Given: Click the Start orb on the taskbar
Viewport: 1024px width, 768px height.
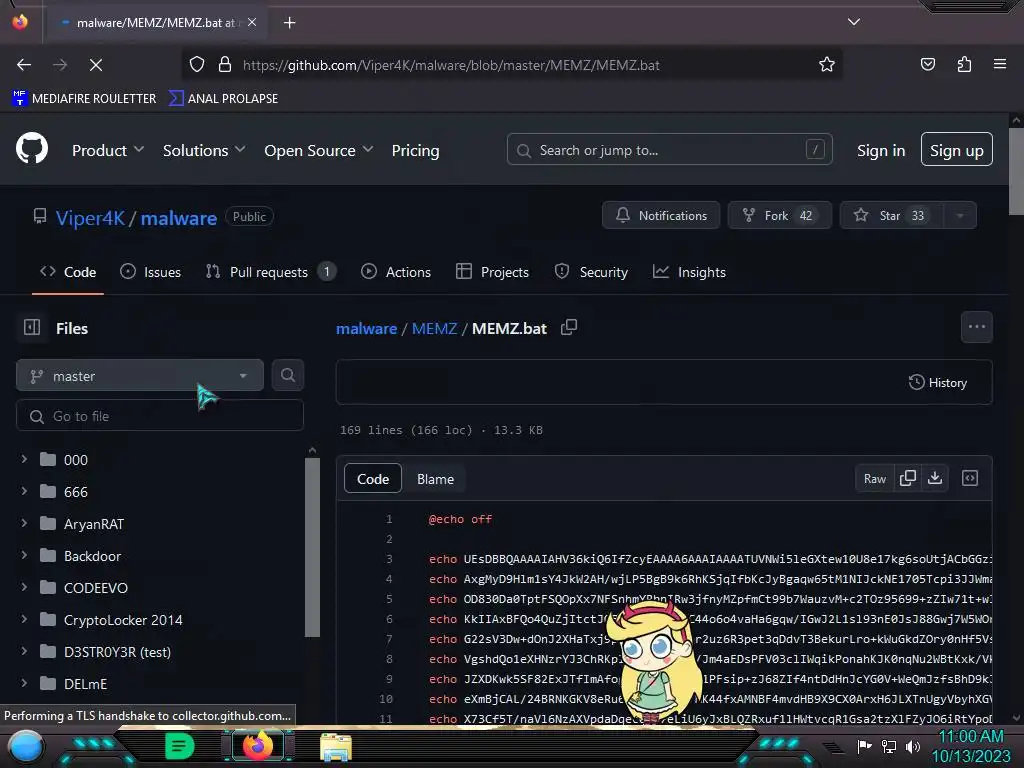Looking at the screenshot, I should [x=25, y=748].
